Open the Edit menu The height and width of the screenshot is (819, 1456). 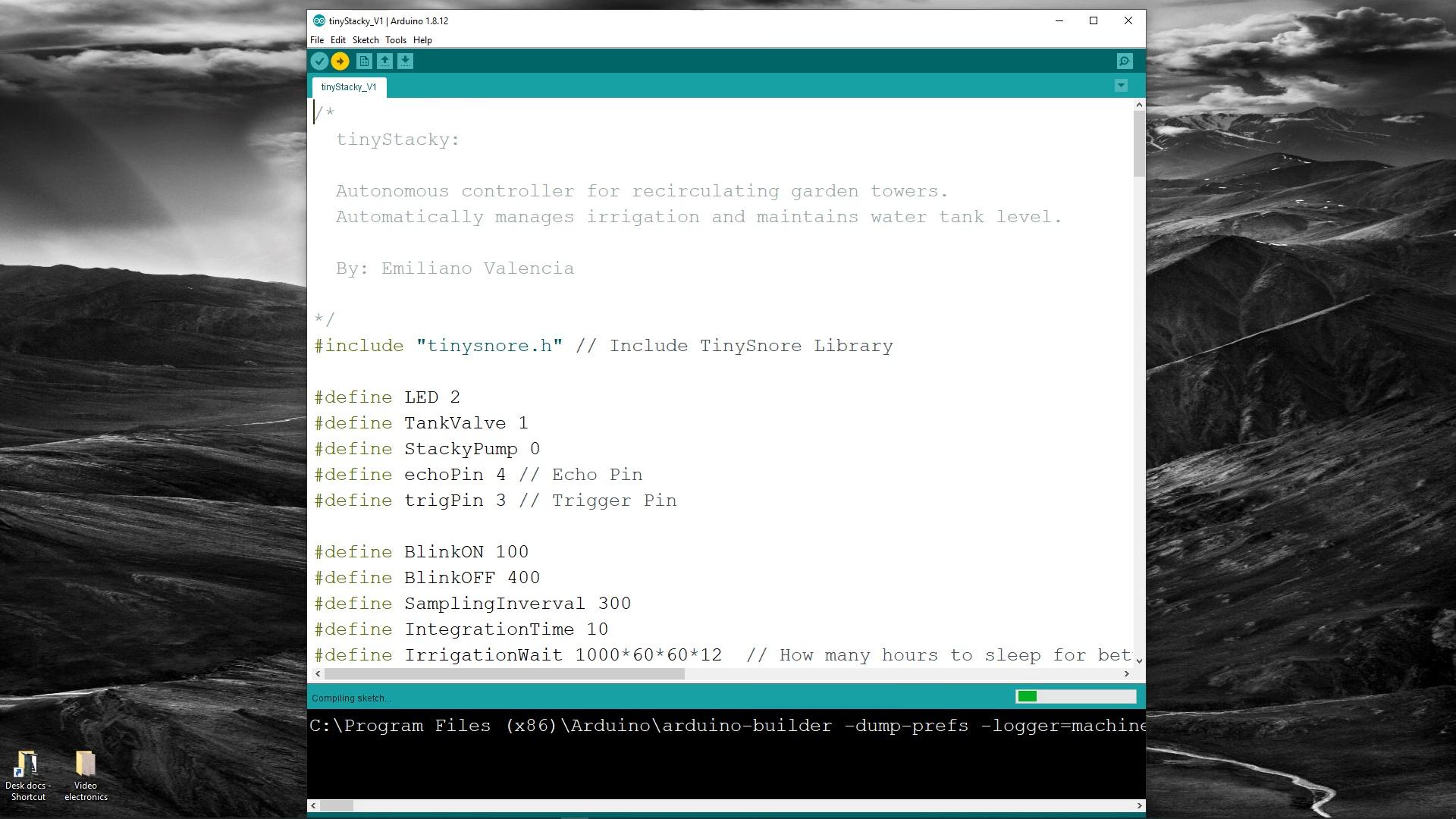(x=338, y=40)
